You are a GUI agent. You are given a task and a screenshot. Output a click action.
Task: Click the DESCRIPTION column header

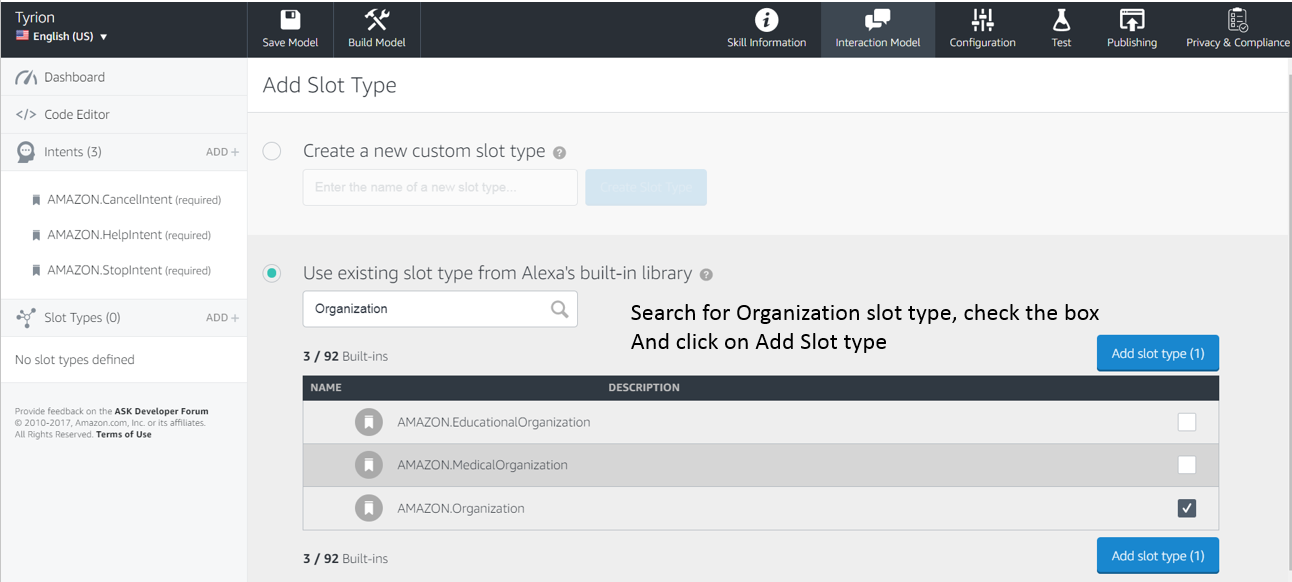coord(644,387)
